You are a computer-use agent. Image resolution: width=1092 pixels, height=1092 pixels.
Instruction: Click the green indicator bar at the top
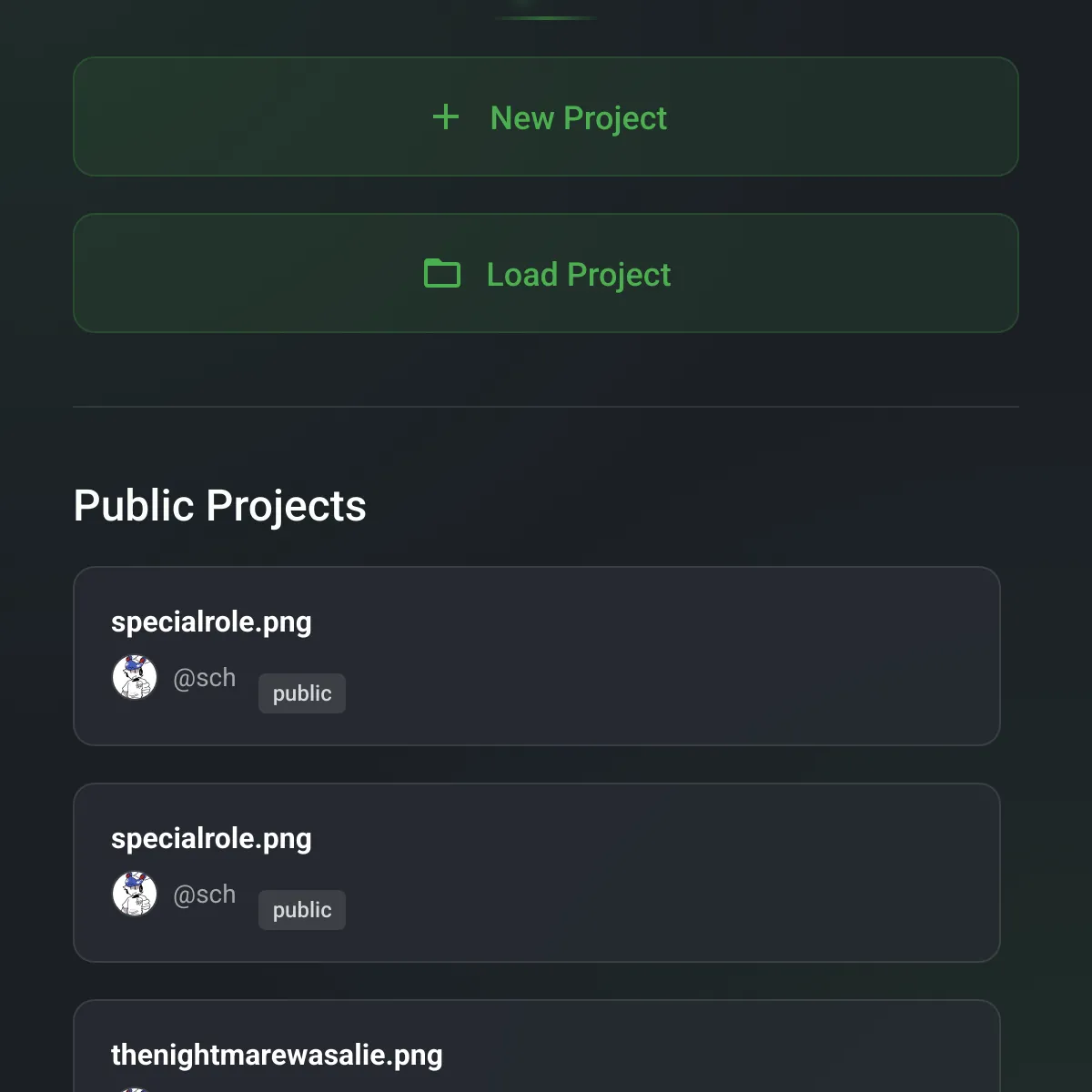click(x=546, y=17)
